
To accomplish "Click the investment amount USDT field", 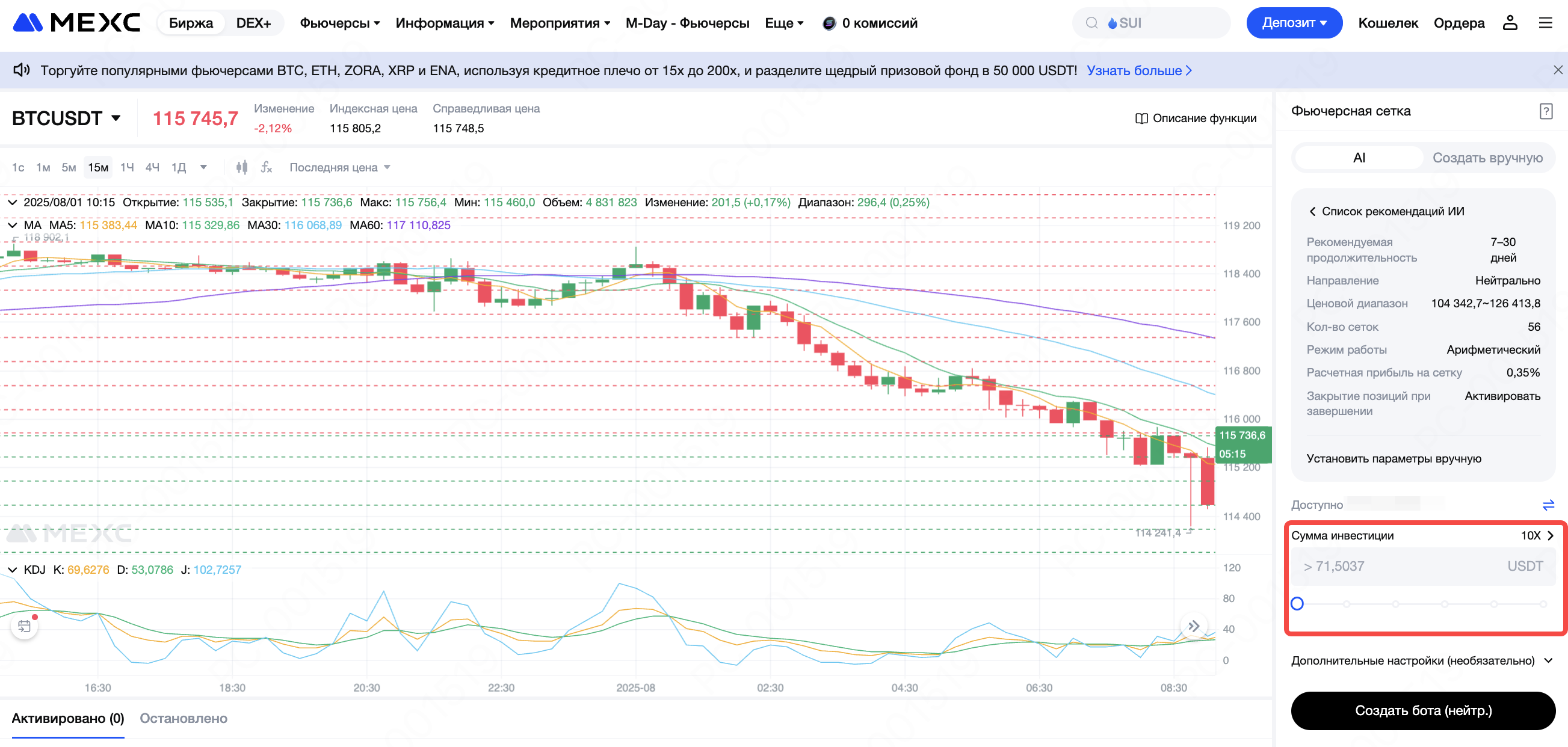I will click(x=1422, y=567).
